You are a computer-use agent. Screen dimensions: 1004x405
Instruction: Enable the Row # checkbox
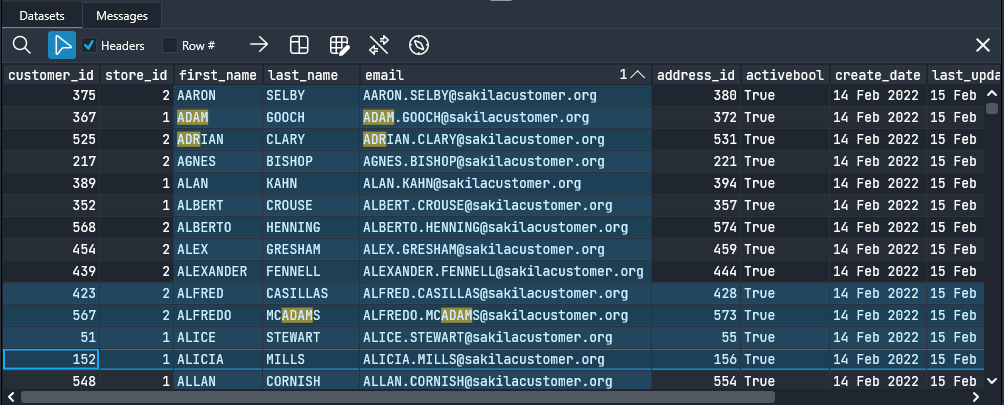[x=170, y=45]
